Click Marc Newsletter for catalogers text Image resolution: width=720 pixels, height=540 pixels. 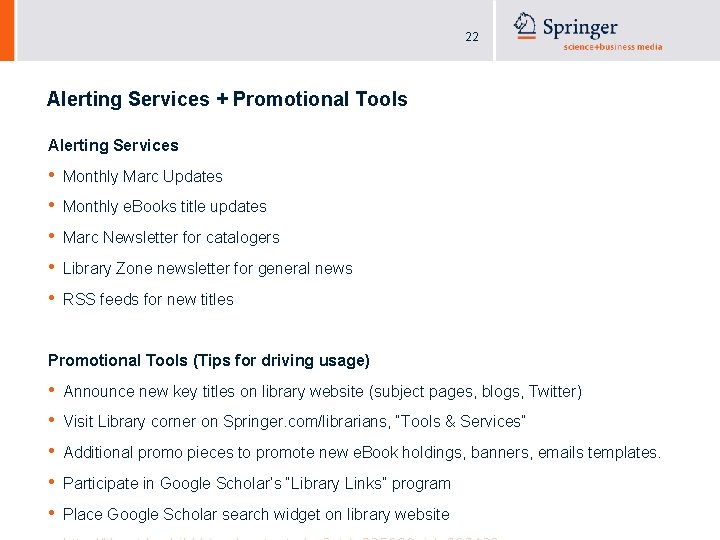[171, 238]
